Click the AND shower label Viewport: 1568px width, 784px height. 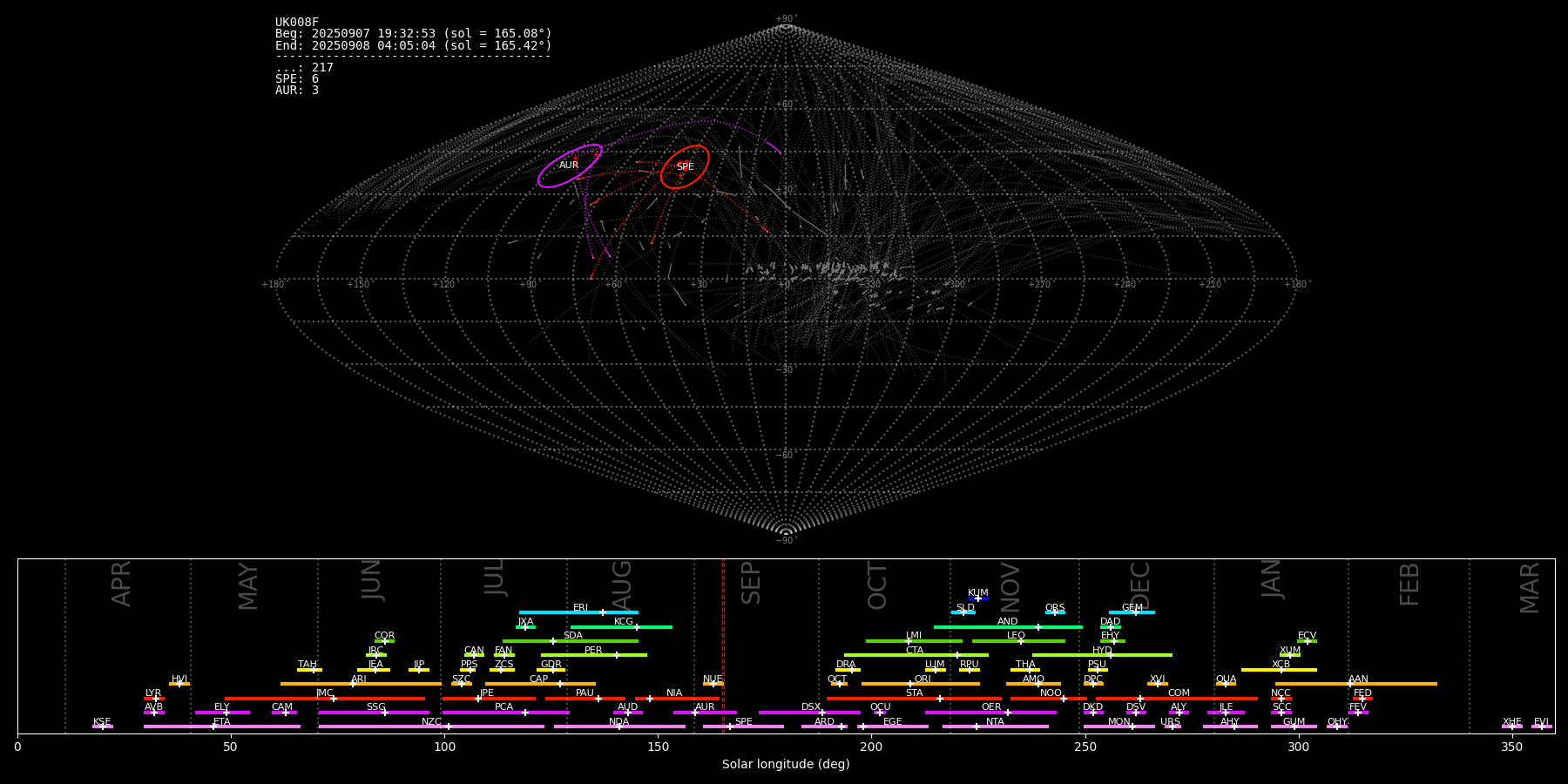[x=1008, y=622]
